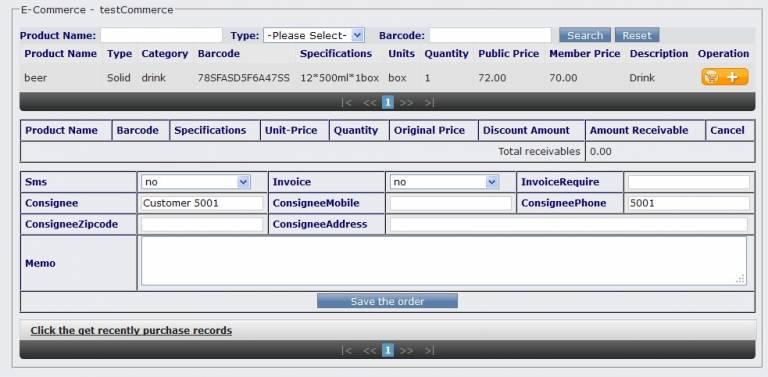Click the ConsigneeMobile input field

[x=451, y=203]
